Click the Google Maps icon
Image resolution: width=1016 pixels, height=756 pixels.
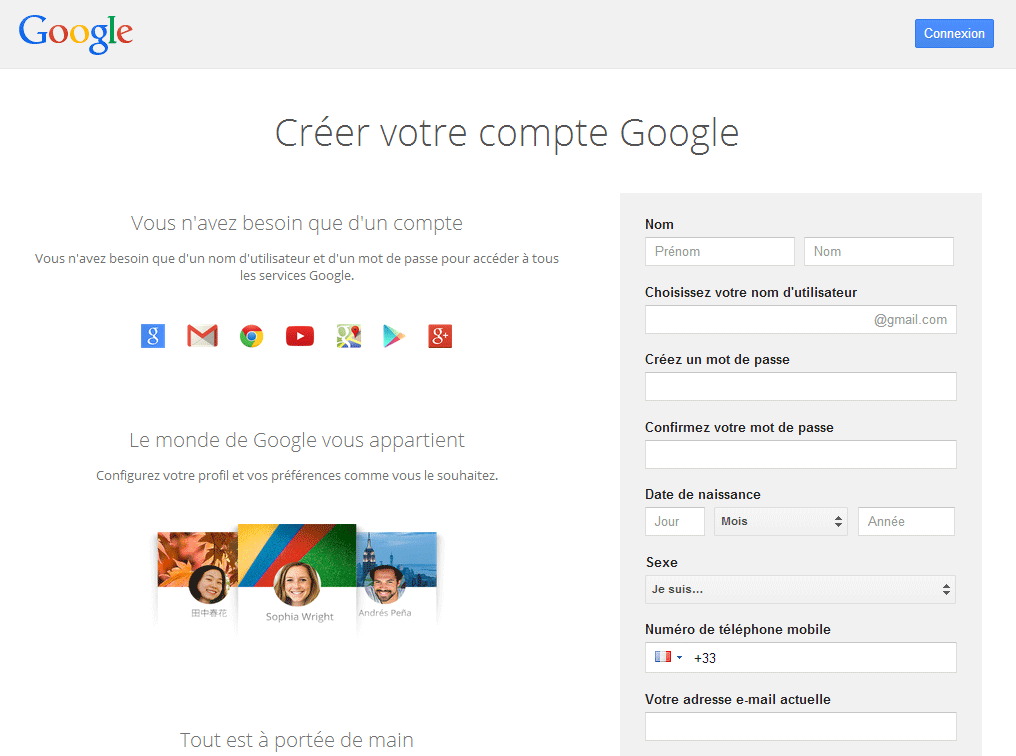pos(349,336)
